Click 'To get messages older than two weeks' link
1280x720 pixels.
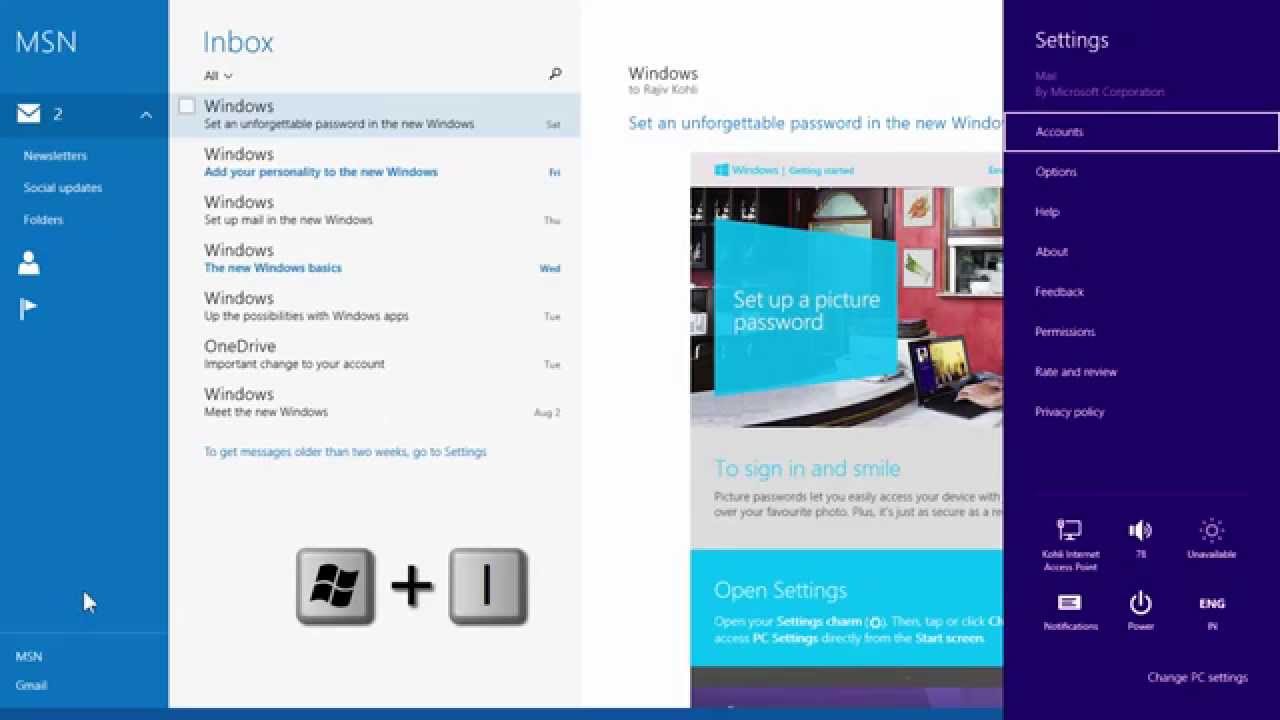(345, 452)
